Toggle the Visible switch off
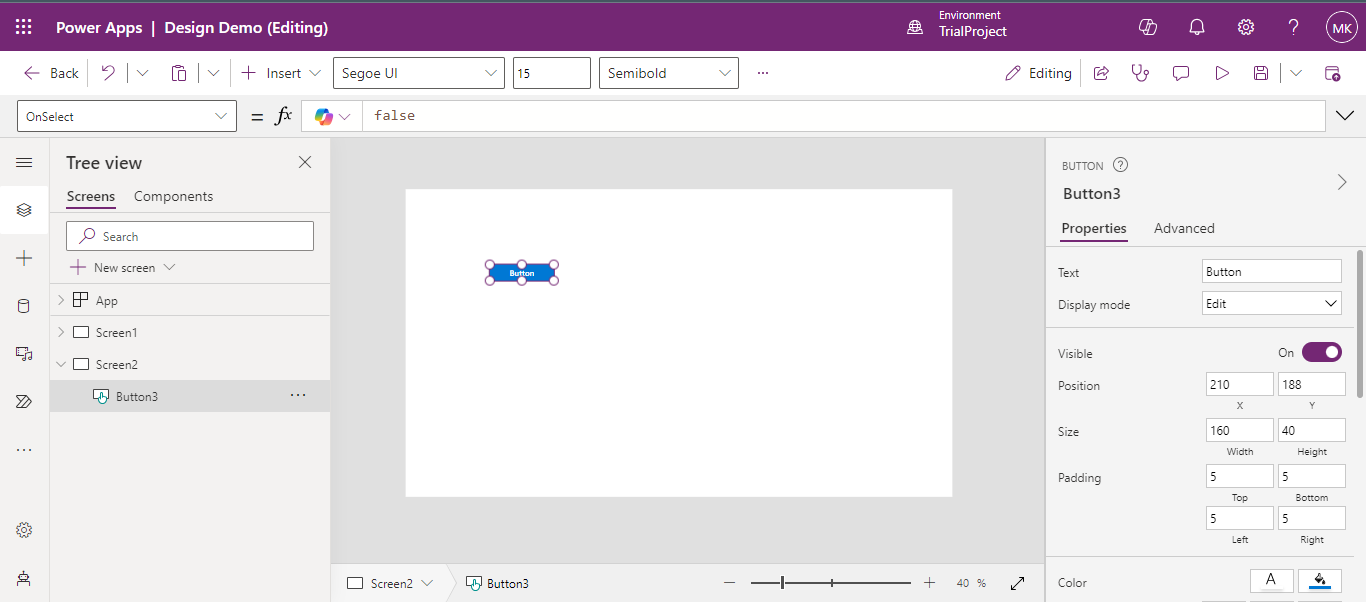The height and width of the screenshot is (602, 1366). [x=1321, y=353]
